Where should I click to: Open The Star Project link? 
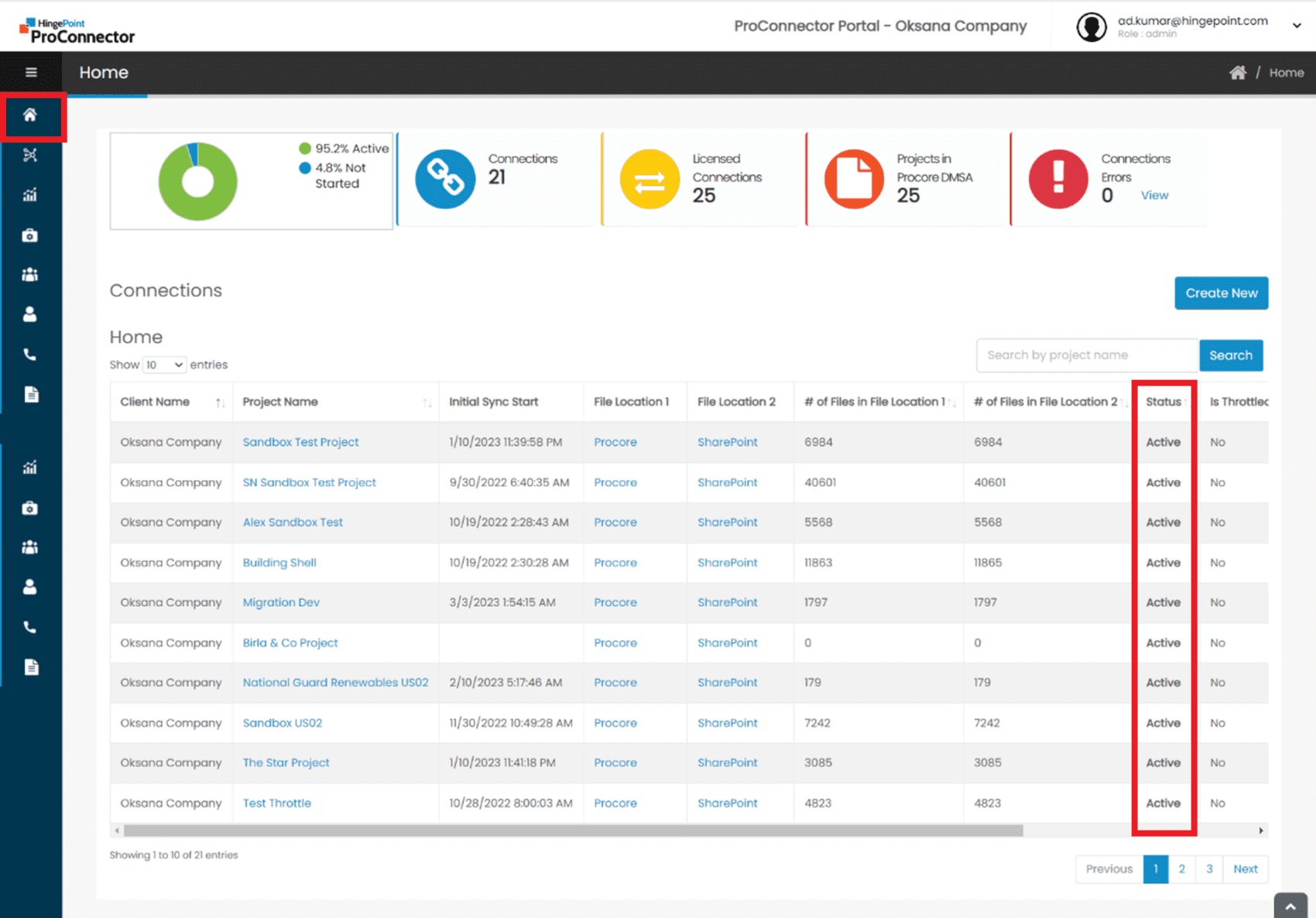[x=286, y=762]
